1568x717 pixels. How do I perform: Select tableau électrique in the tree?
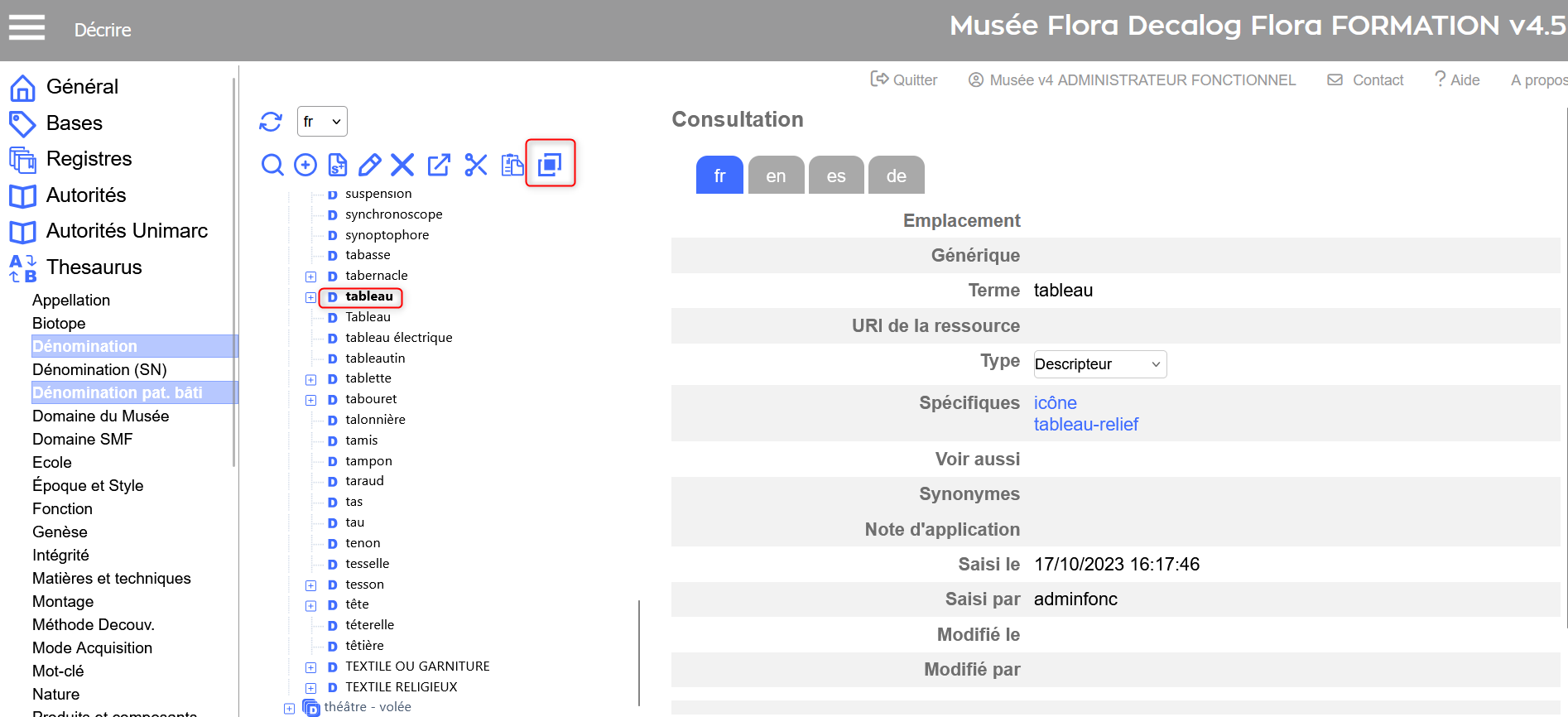[x=398, y=338]
